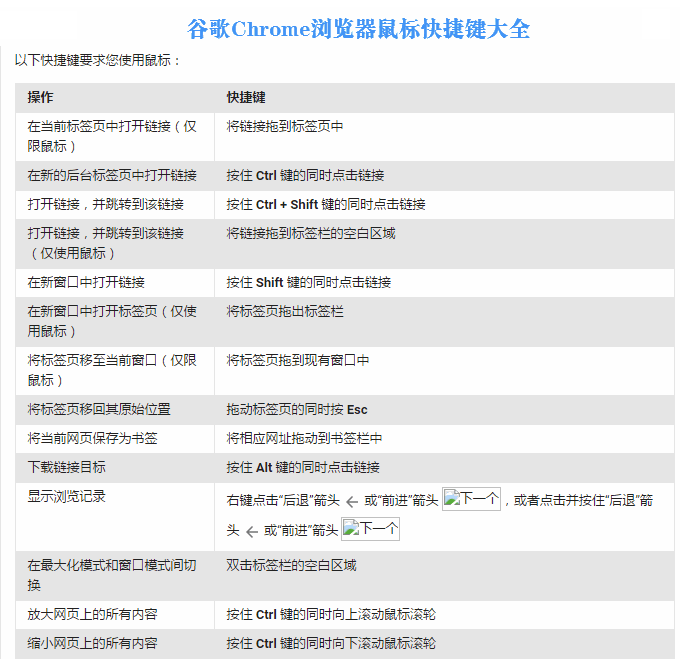Click the cell 缩小网页上的所有内容

tap(115, 643)
